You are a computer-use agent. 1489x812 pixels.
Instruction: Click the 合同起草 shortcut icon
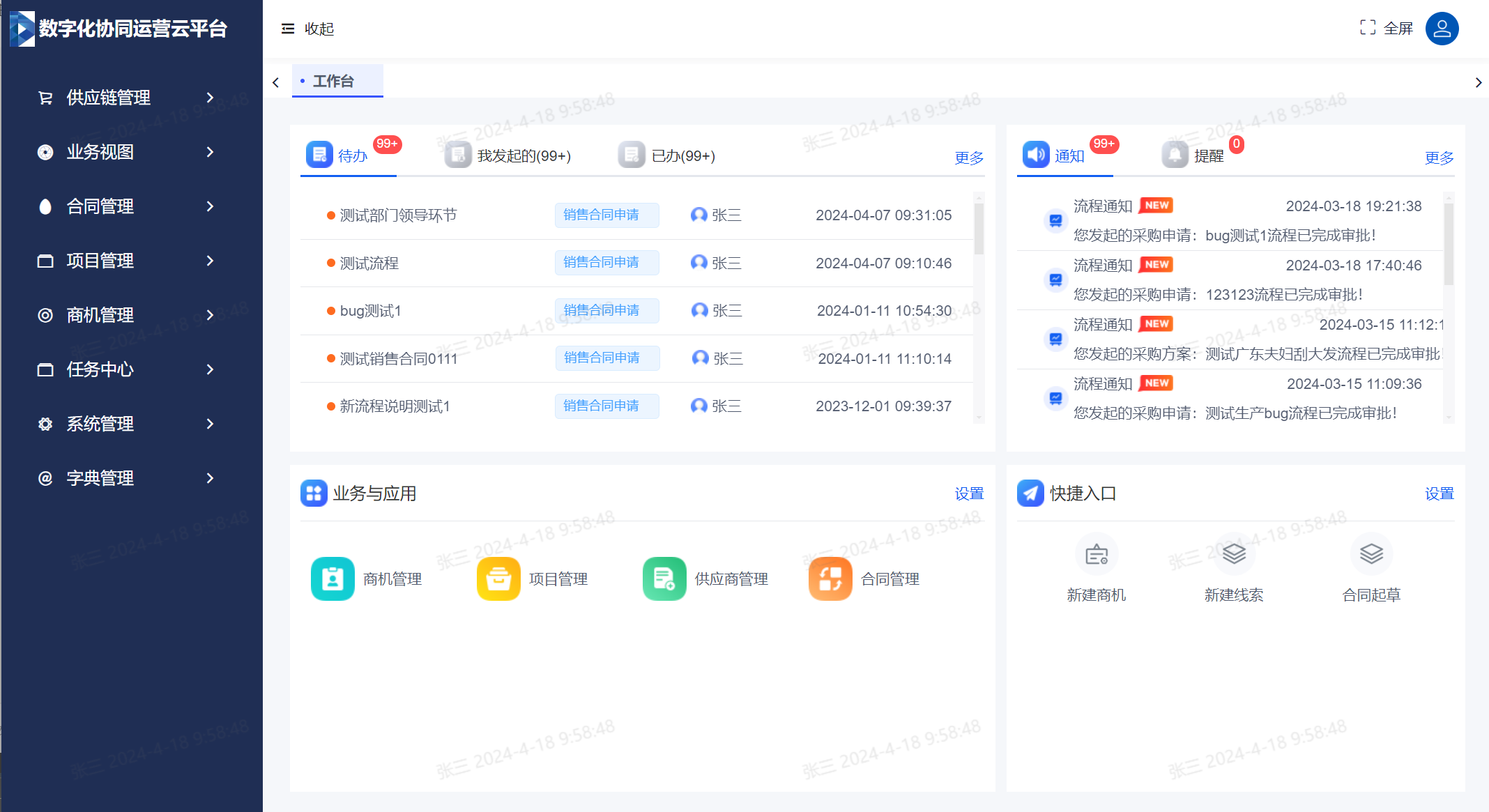tap(1371, 554)
